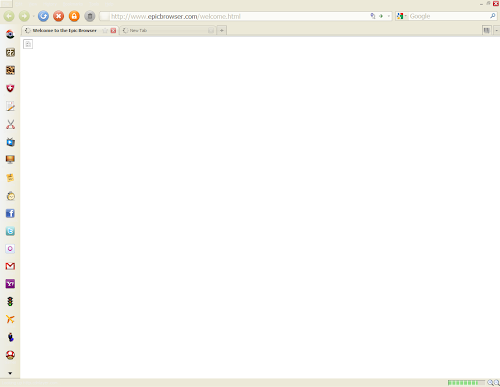The height and width of the screenshot is (387, 500).
Task: Click the site identity box in address bar
Action: [105, 16]
